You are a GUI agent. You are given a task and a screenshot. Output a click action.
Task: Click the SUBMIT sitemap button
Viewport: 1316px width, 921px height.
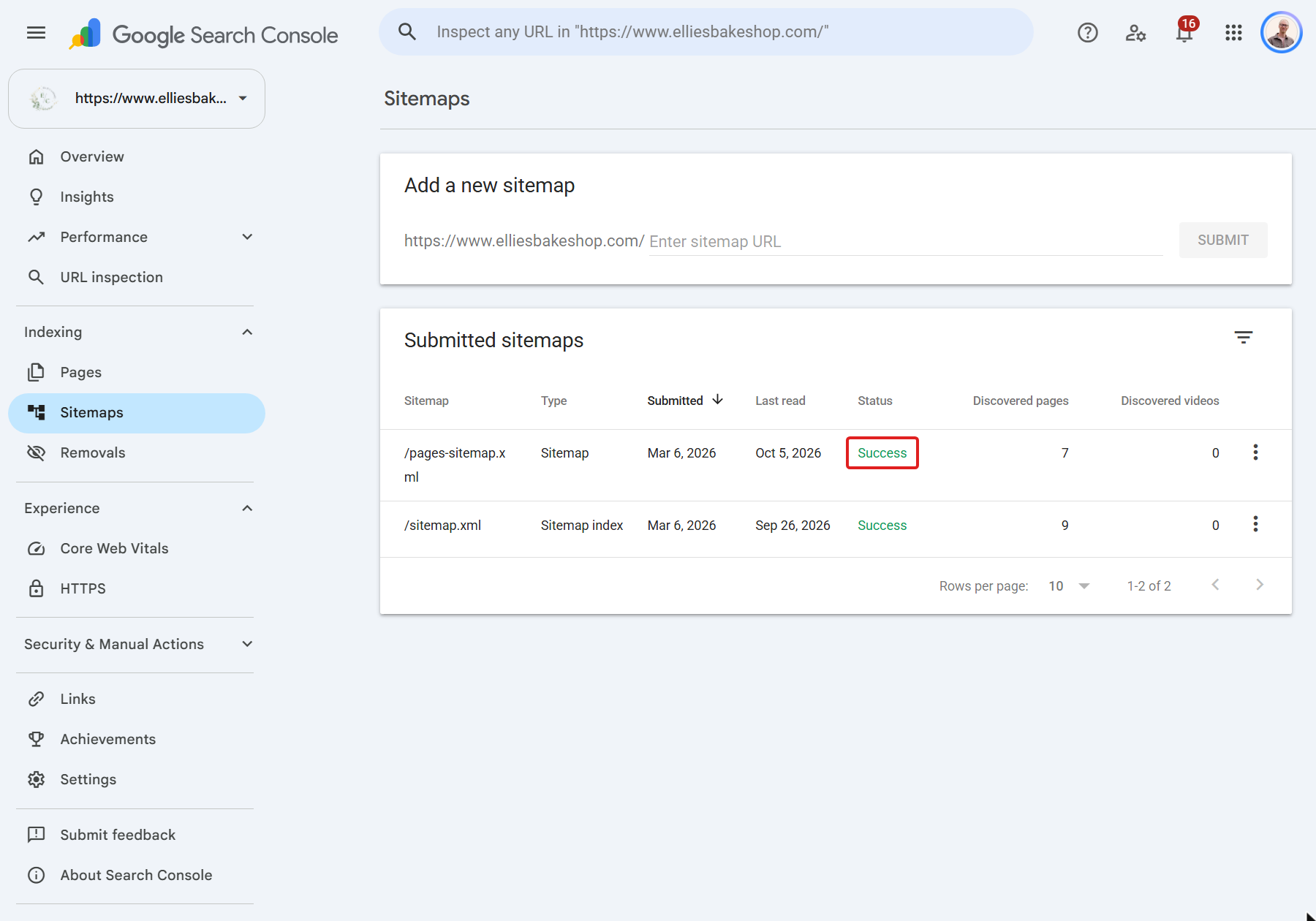point(1222,240)
